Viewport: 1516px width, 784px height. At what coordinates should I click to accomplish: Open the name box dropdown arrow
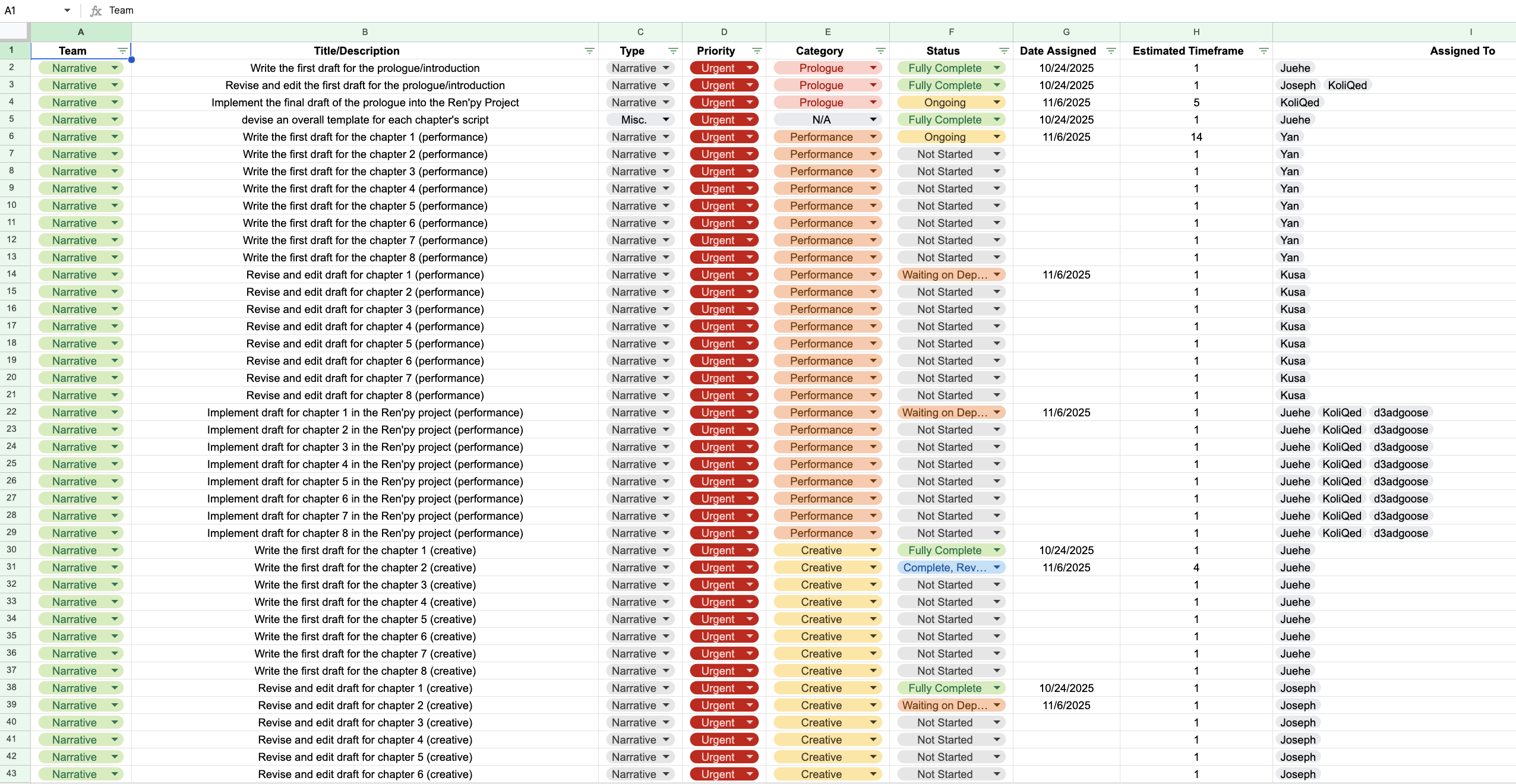(x=67, y=11)
